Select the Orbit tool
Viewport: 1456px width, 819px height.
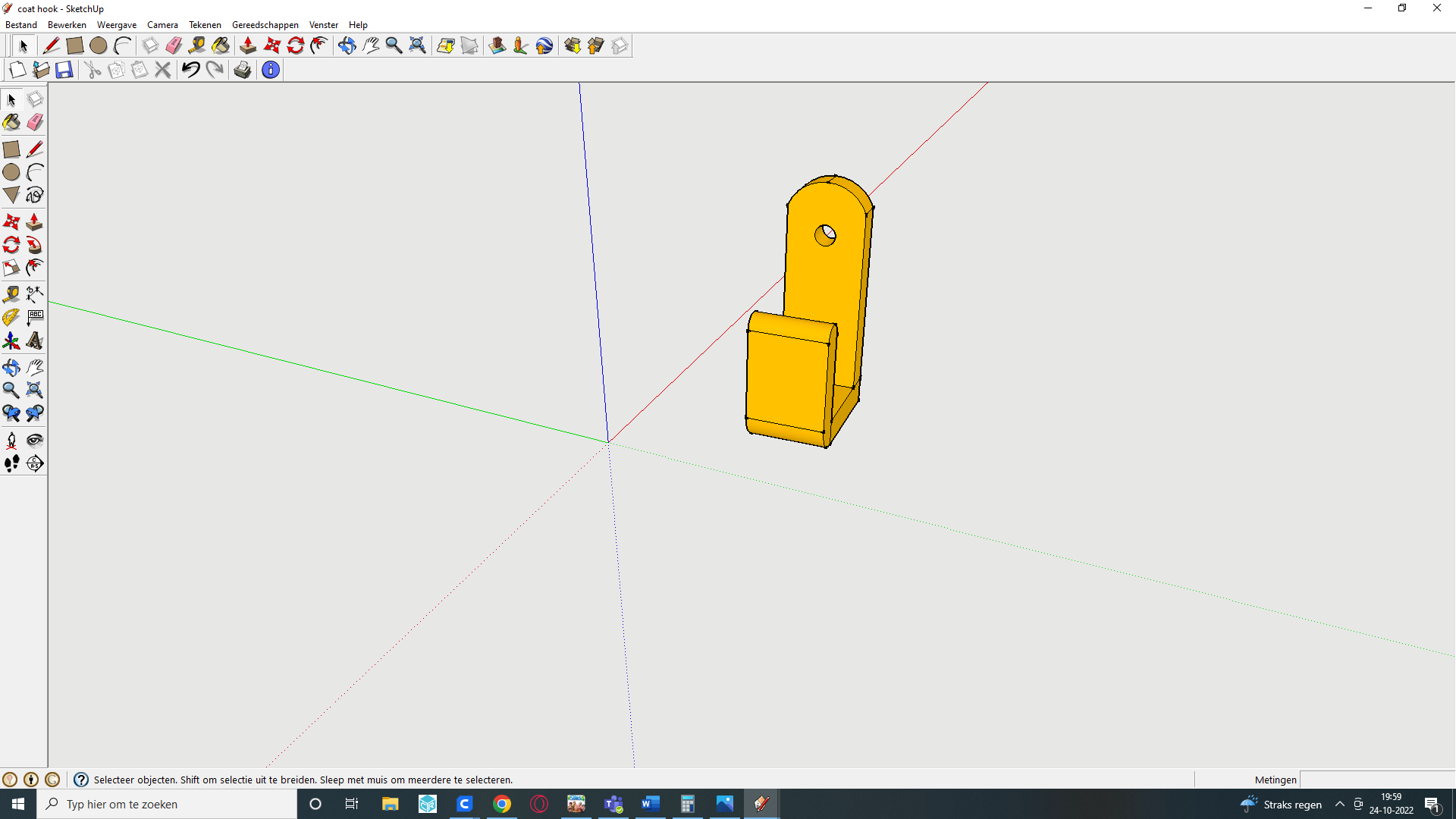coord(11,367)
